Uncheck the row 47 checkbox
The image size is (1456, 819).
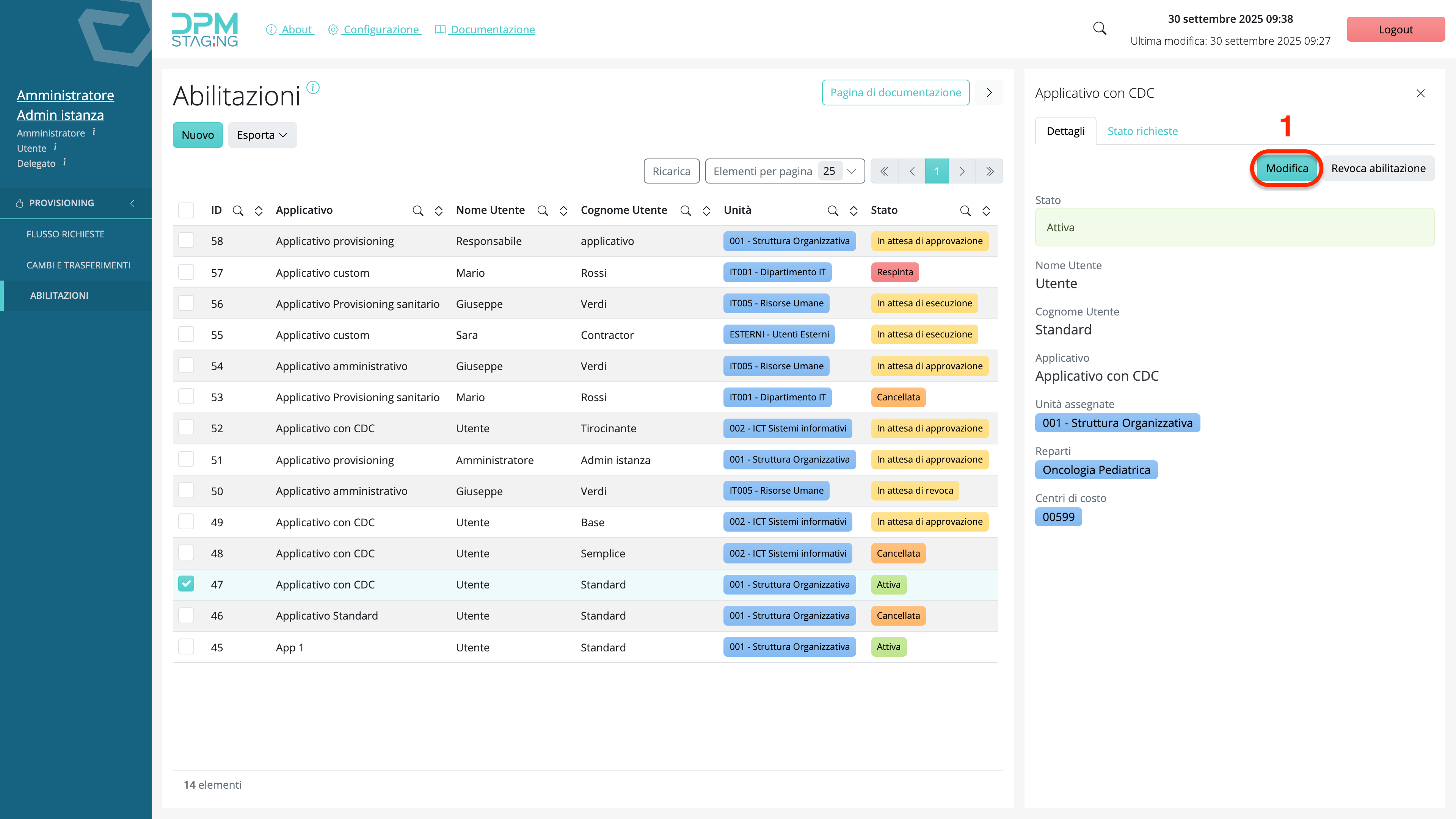(186, 584)
